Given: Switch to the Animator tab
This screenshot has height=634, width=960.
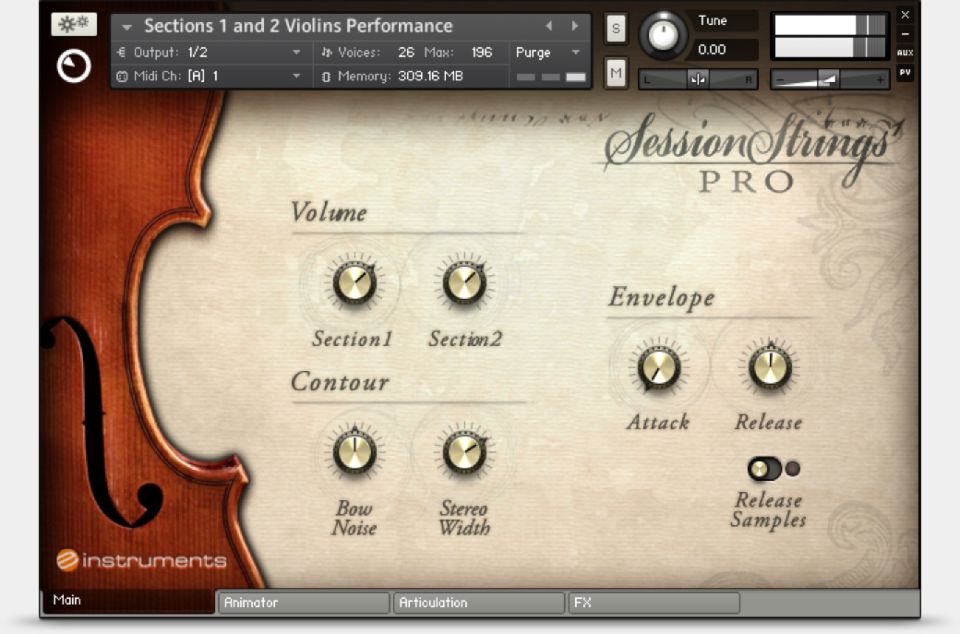Looking at the screenshot, I should [x=300, y=602].
